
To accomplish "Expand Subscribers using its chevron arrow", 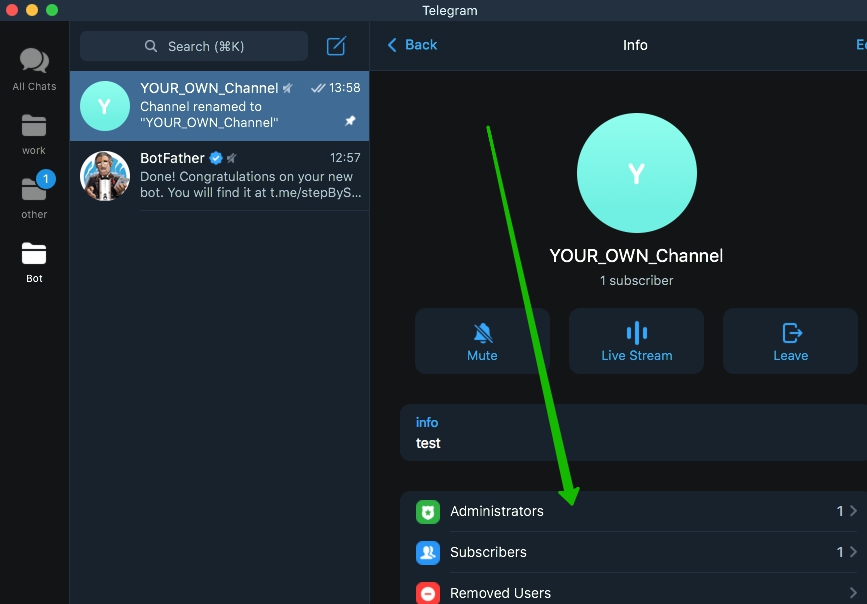I will pyautogui.click(x=853, y=552).
